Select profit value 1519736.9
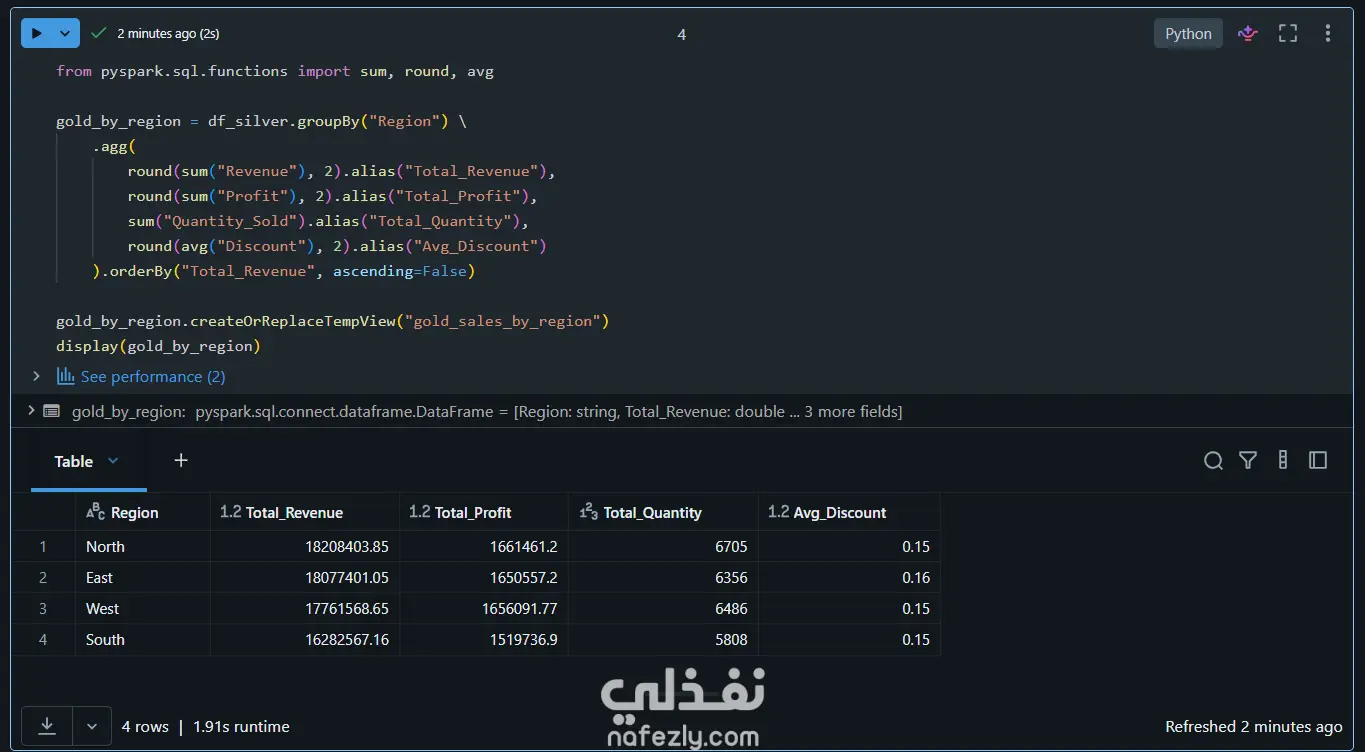The height and width of the screenshot is (752, 1365). pos(484,639)
